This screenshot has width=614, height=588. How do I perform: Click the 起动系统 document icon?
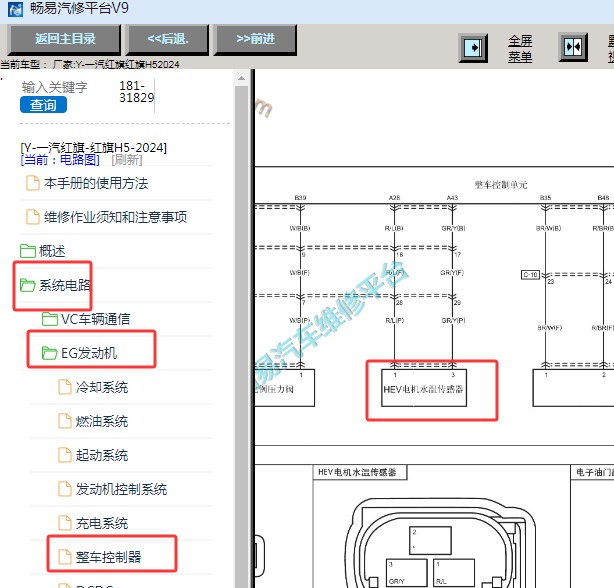pyautogui.click(x=65, y=455)
